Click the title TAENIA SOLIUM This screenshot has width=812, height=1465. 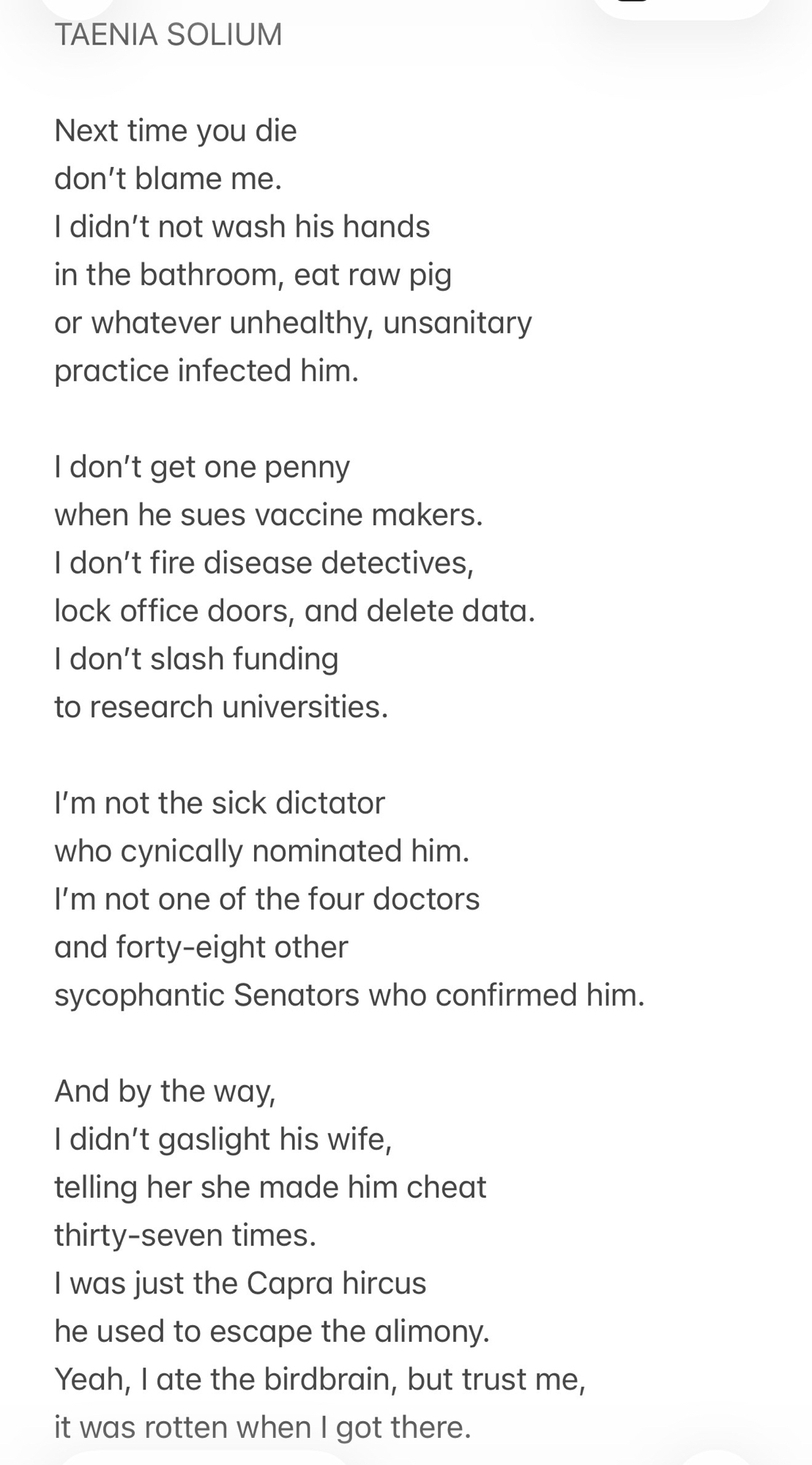(x=168, y=35)
